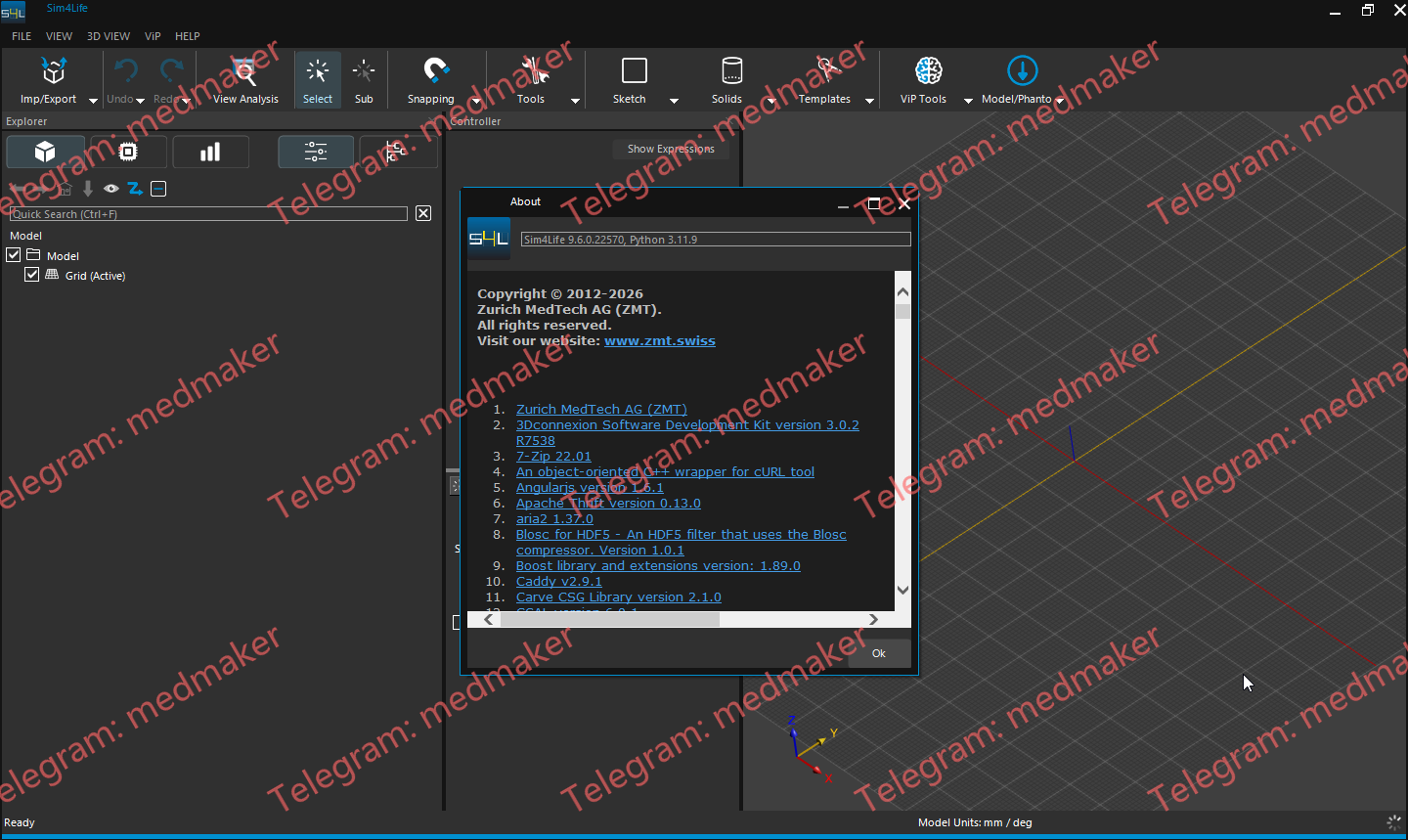Open ViP Tools brain icon
This screenshot has height=840, width=1408.
click(928, 70)
